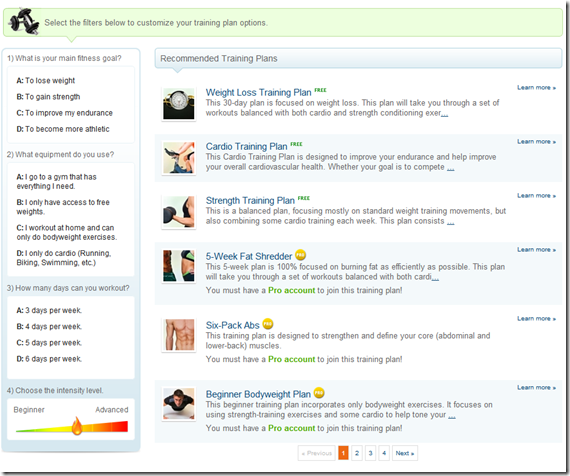This screenshot has width=570, height=476.
Task: Go to the Next page of plans
Action: click(405, 453)
